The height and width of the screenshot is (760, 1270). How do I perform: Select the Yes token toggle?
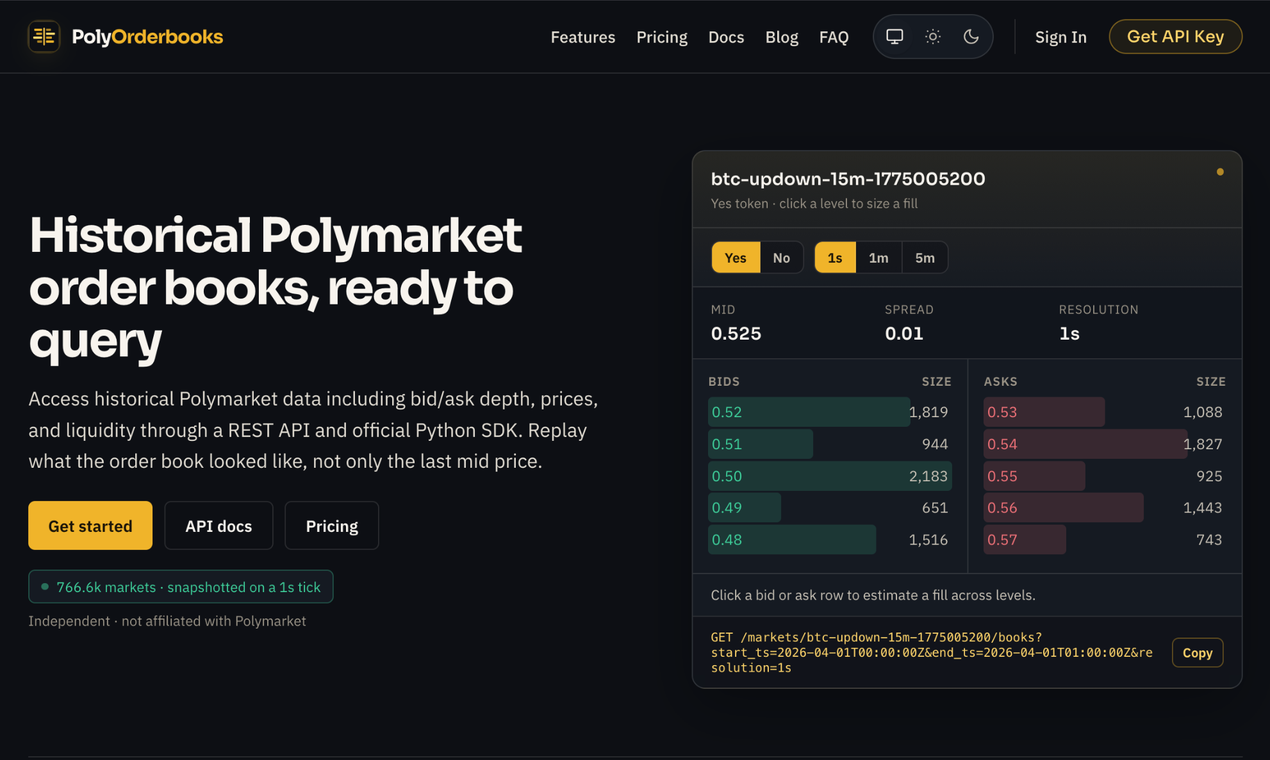736,258
